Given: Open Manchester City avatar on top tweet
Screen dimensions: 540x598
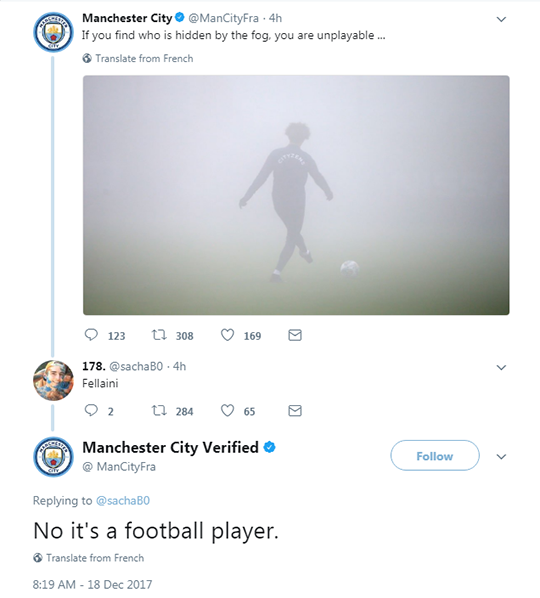Looking at the screenshot, I should click(53, 32).
